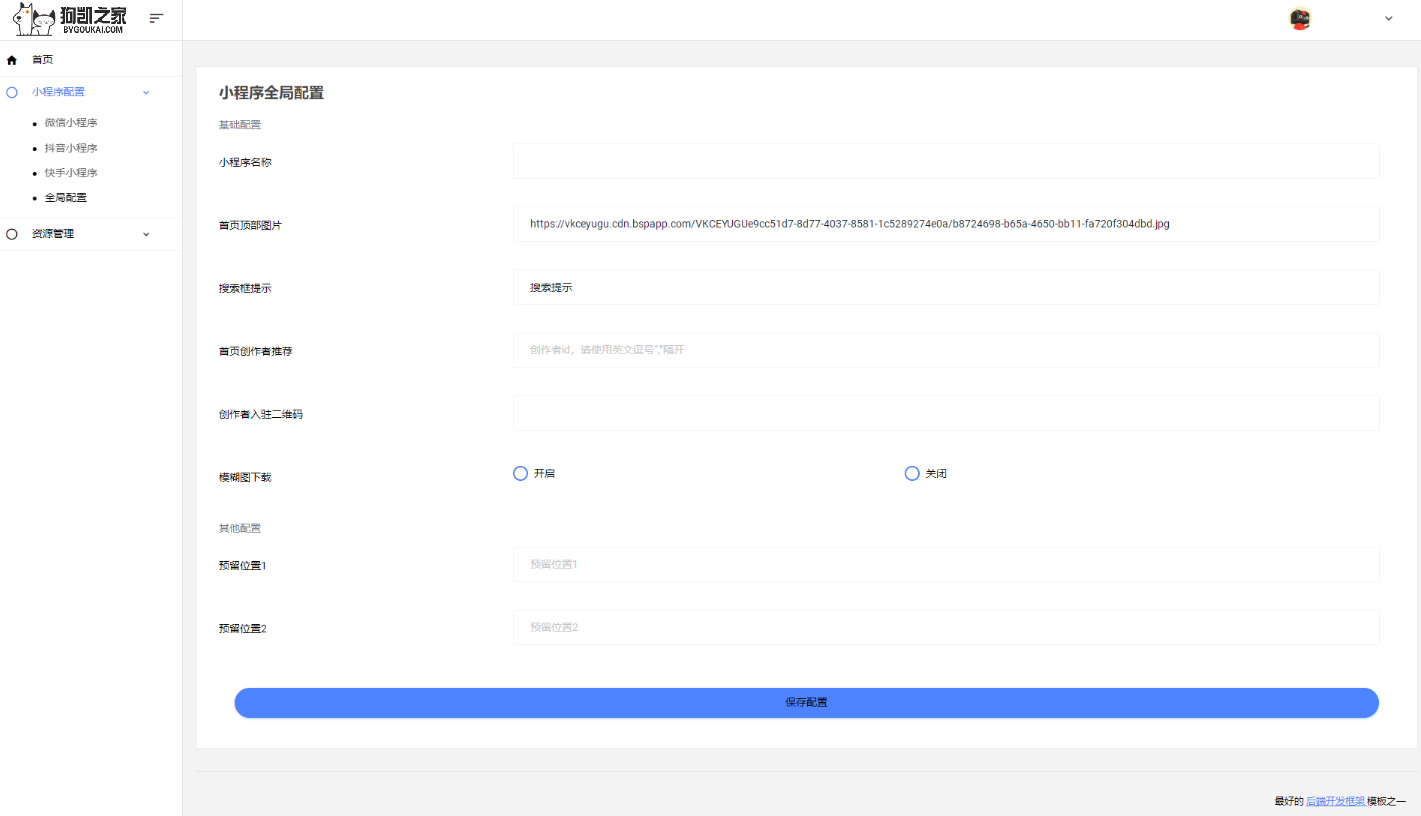This screenshot has height=816, width=1421.
Task: Click the 模糊图下载 field label
Action: point(245,477)
